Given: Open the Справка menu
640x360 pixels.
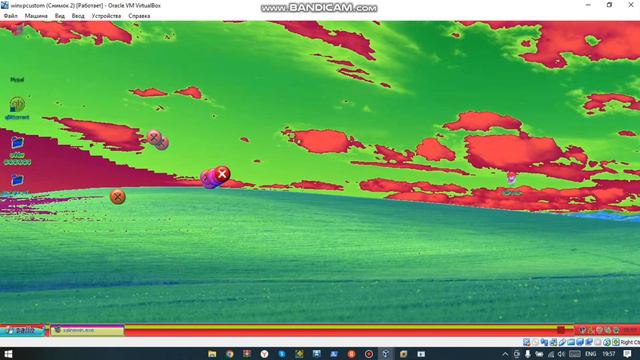Looking at the screenshot, I should [x=139, y=16].
